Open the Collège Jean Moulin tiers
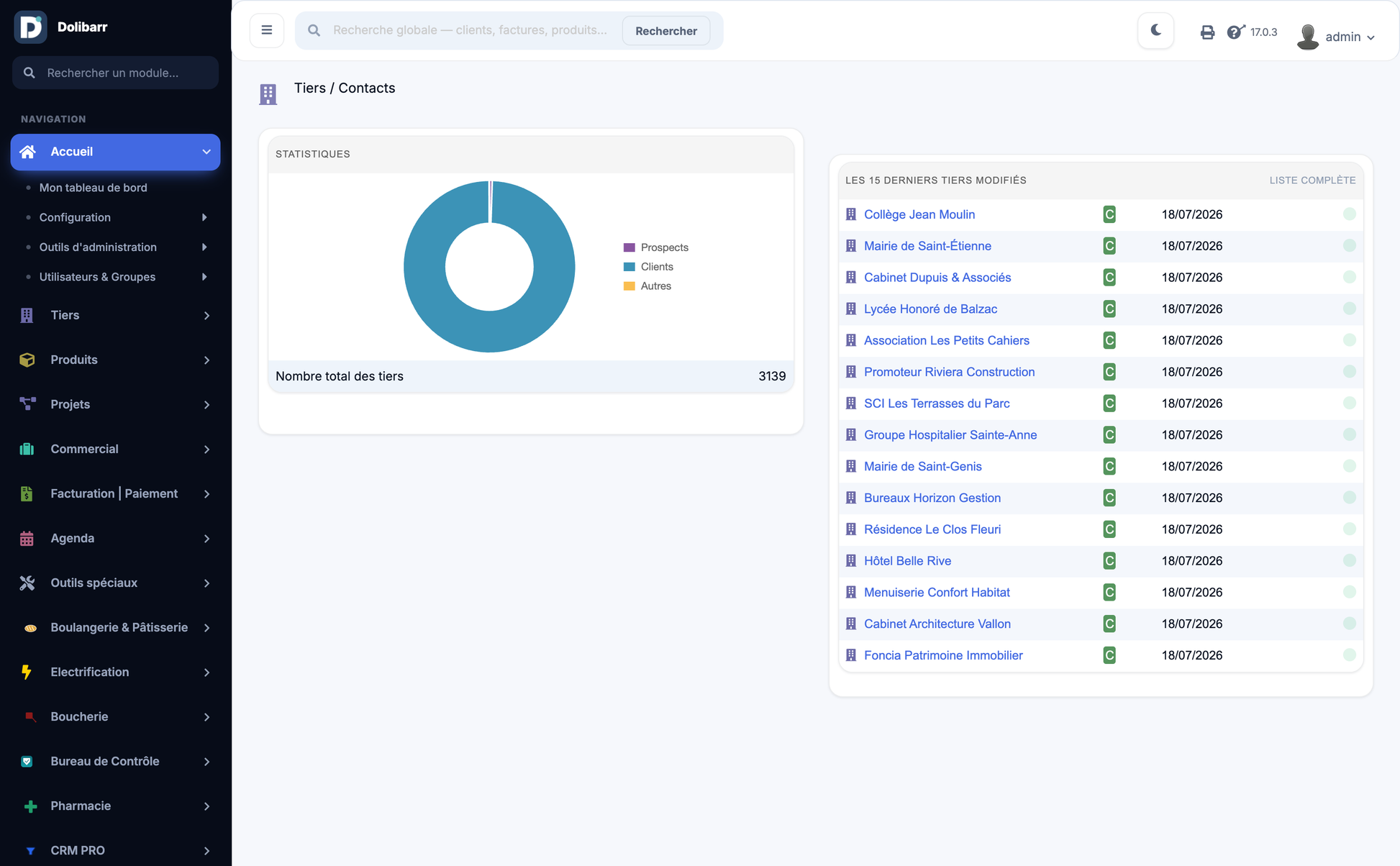Image resolution: width=1400 pixels, height=866 pixels. coord(919,214)
